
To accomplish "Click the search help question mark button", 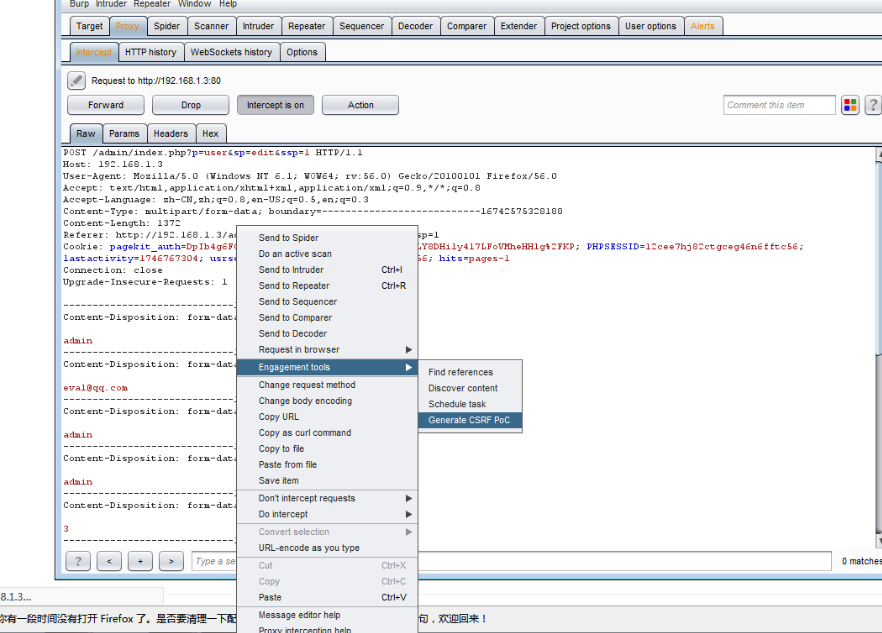I will pyautogui.click(x=78, y=561).
